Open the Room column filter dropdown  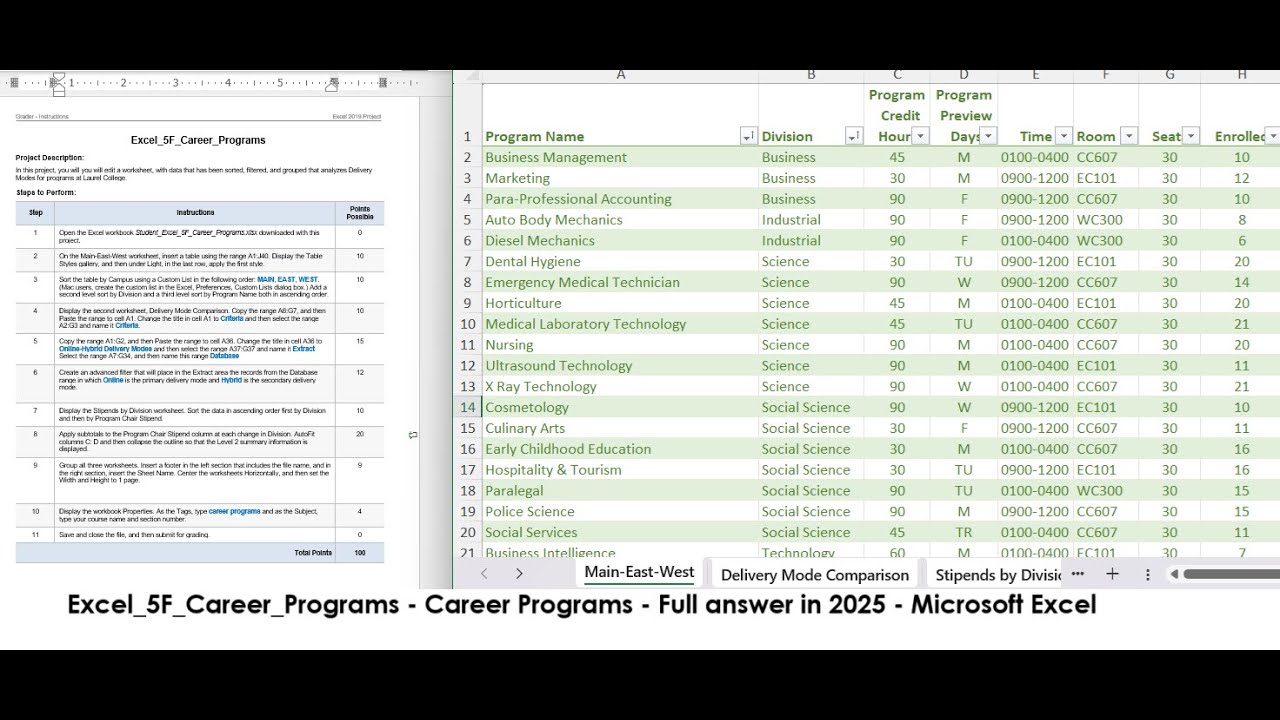1129,136
